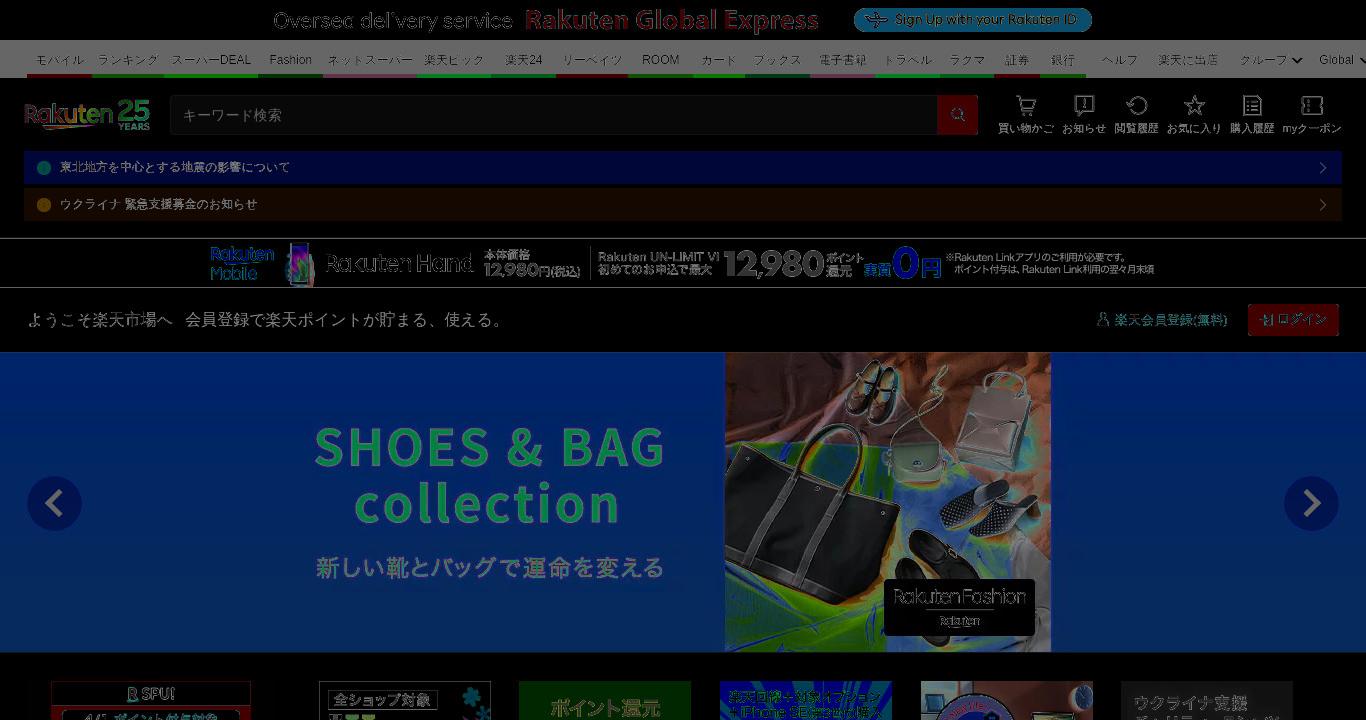
Task: Open the 銀行 nav tab
Action: coord(1063,60)
